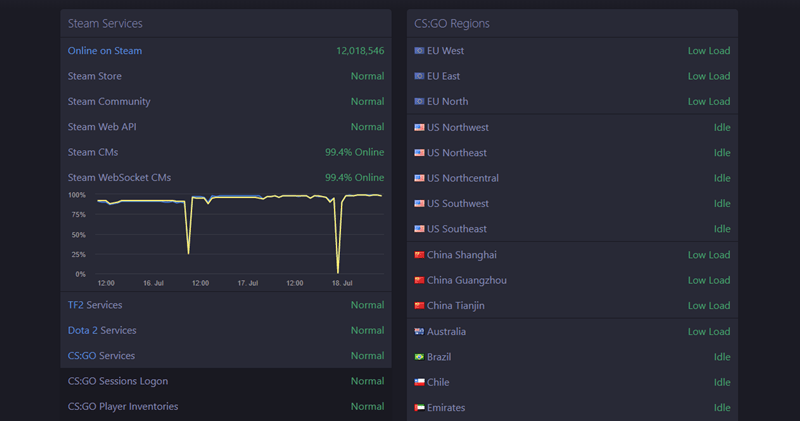This screenshot has height=421, width=800.
Task: Click the Emirates flag icon
Action: point(419,408)
